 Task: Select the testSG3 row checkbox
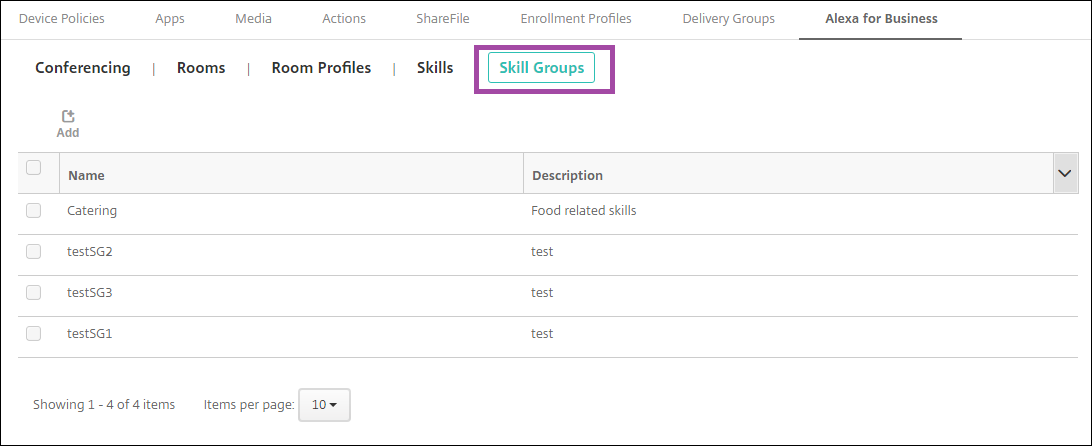pos(34,293)
